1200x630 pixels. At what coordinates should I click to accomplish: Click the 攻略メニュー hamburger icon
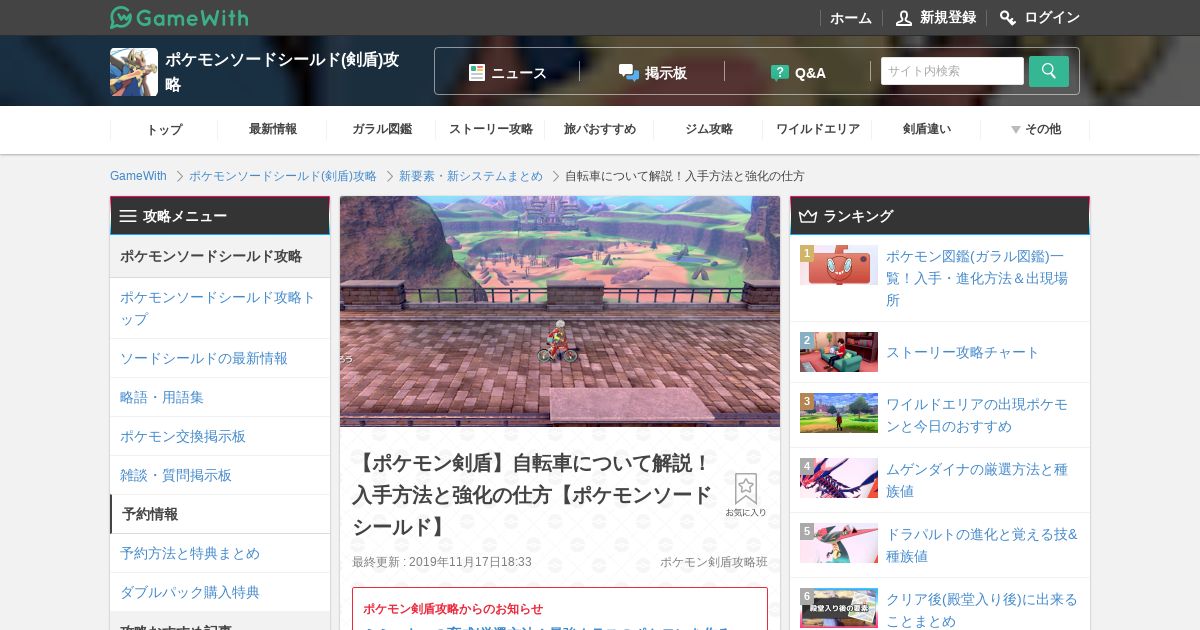click(128, 216)
